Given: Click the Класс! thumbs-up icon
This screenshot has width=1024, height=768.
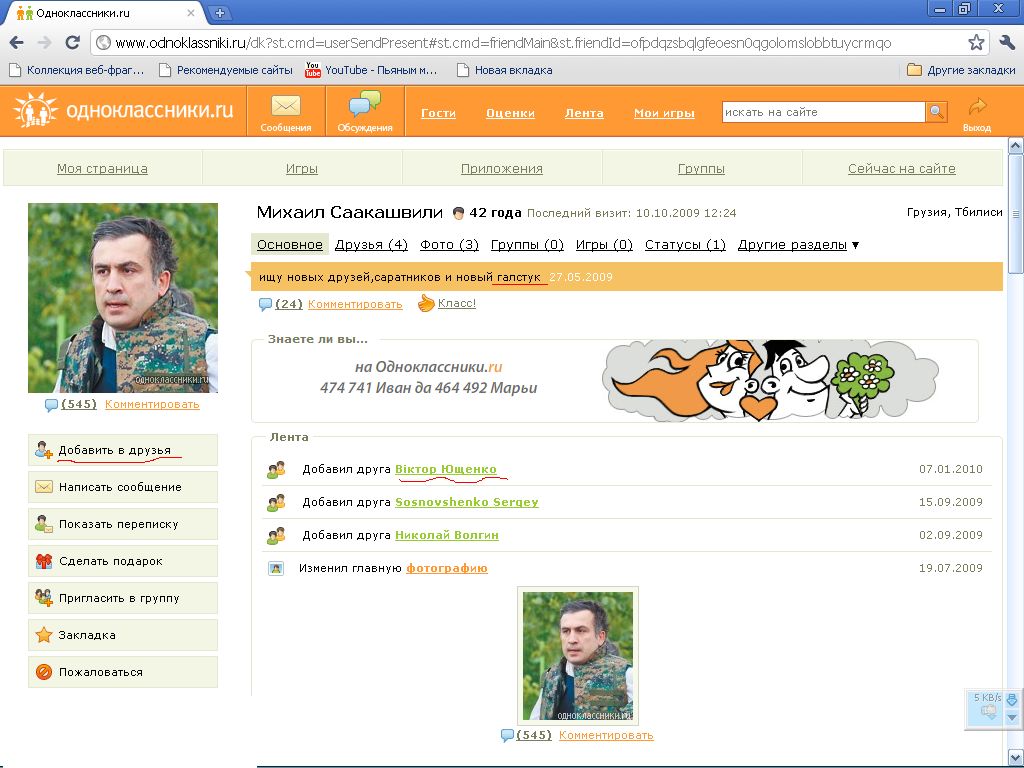Looking at the screenshot, I should [426, 303].
